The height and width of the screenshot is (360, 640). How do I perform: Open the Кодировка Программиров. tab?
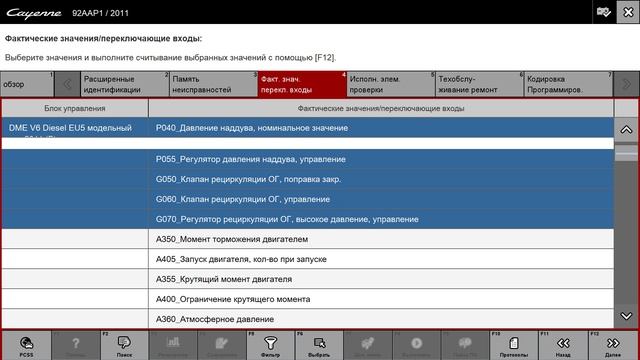coord(568,84)
